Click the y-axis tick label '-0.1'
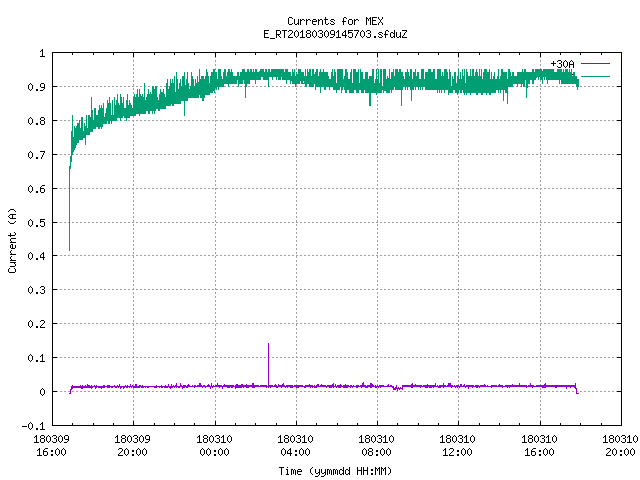 [33, 426]
